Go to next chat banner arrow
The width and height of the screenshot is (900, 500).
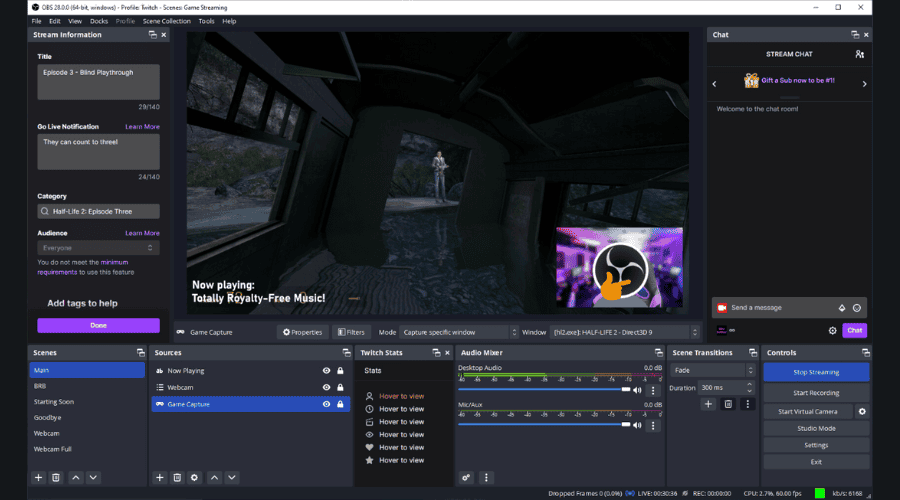[864, 84]
